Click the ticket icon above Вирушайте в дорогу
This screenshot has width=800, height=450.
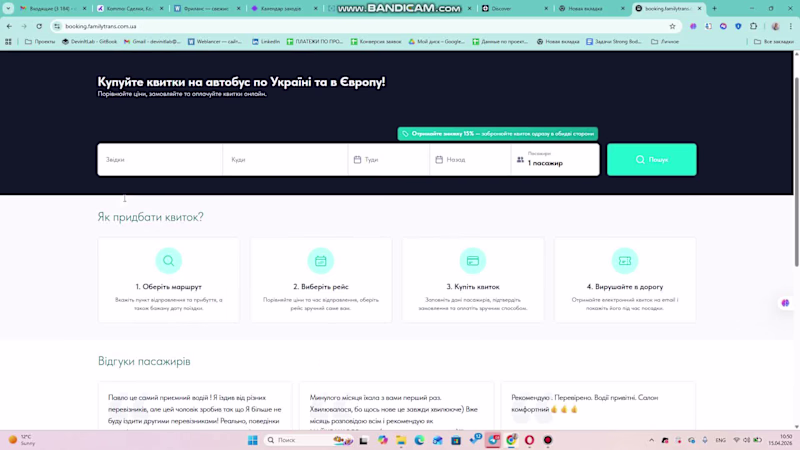(625, 261)
